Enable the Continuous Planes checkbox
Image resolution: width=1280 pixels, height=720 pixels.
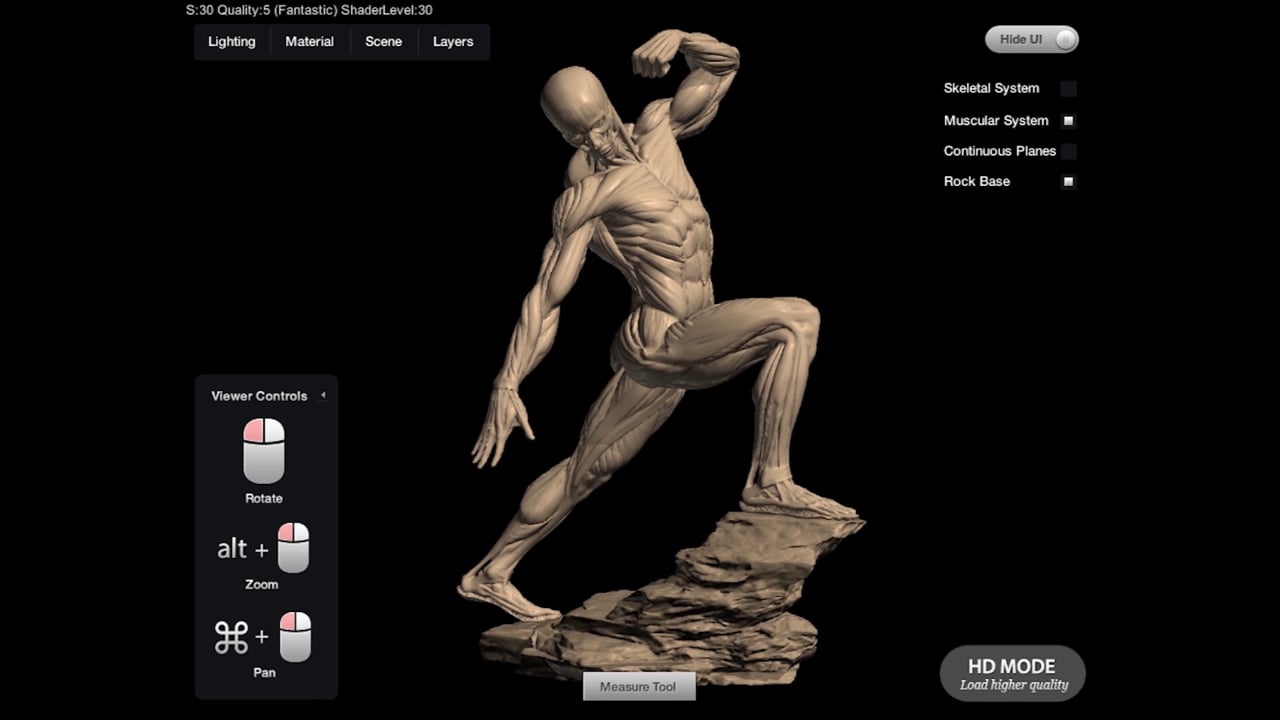(1069, 152)
